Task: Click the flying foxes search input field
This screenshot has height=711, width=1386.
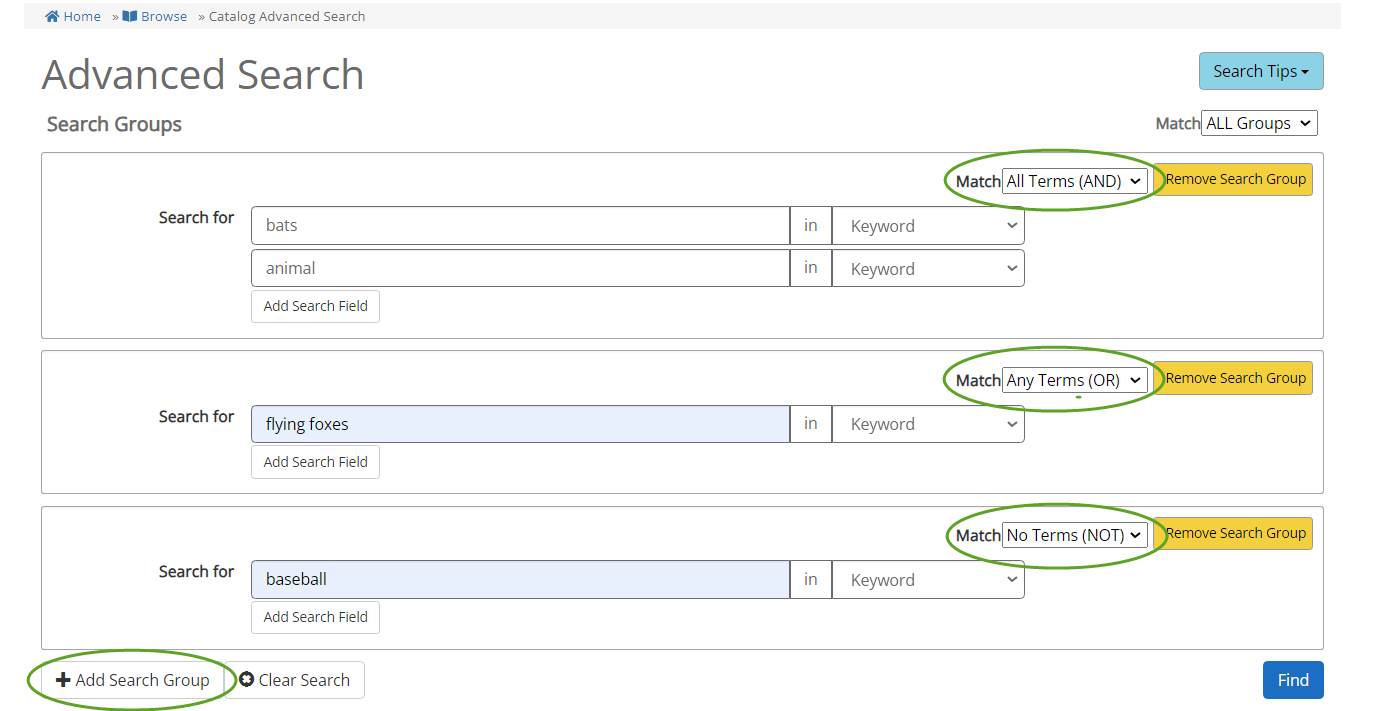Action: pyautogui.click(x=519, y=423)
